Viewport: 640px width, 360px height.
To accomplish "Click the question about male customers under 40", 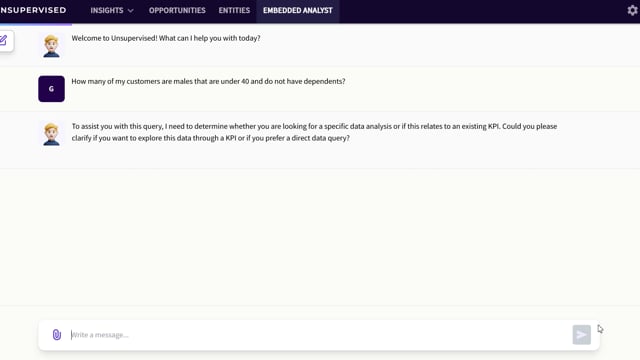I will click(208, 81).
